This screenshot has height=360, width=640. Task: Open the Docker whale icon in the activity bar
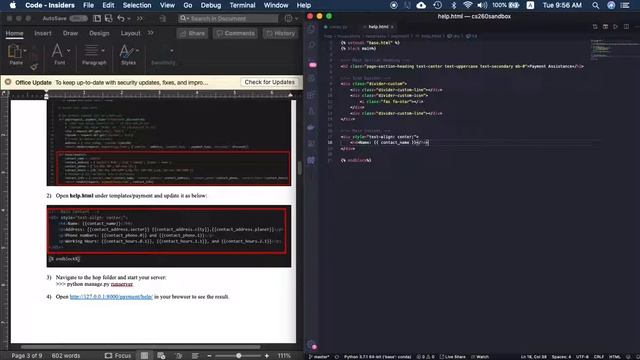(x=311, y=127)
